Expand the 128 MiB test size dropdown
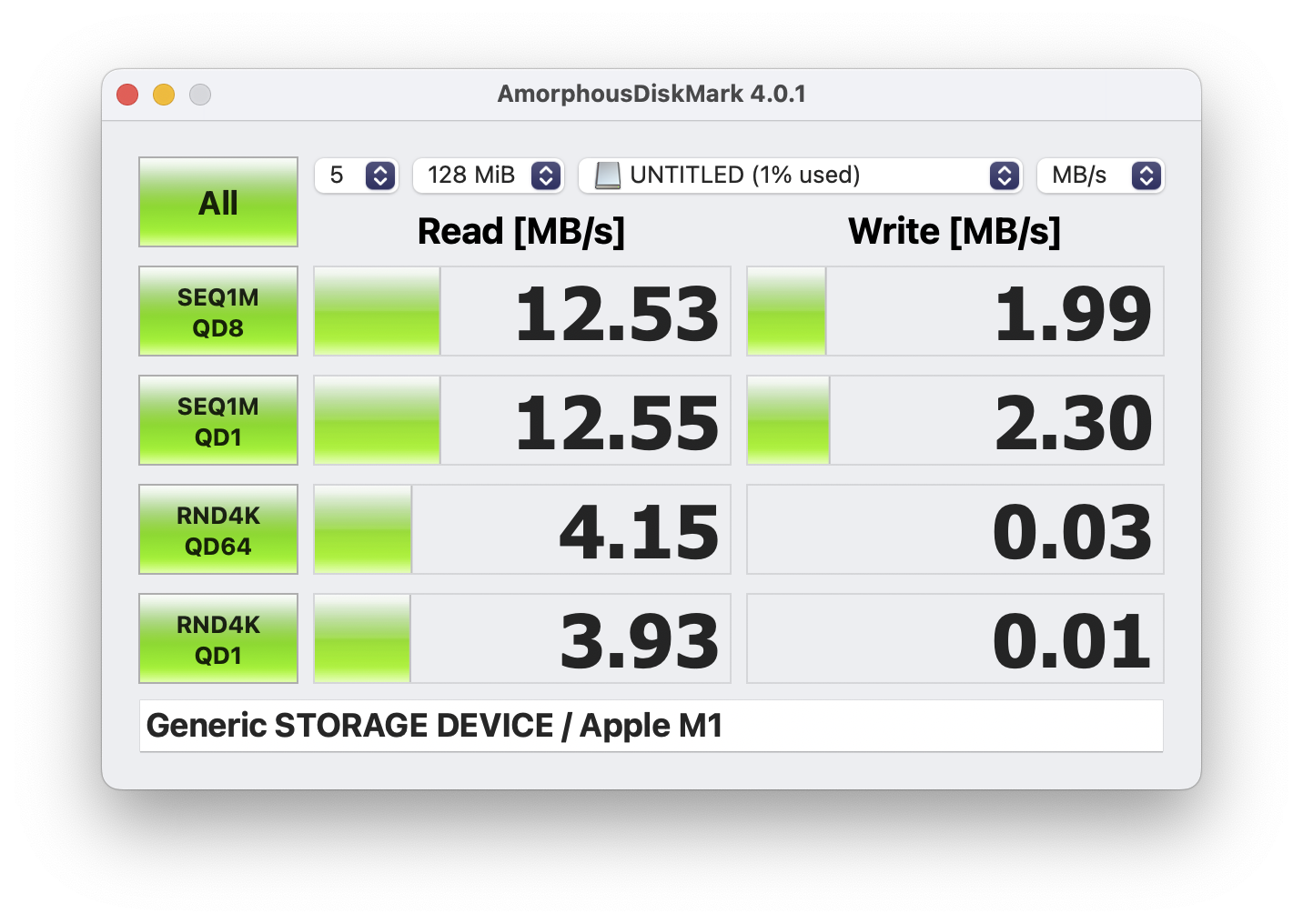This screenshot has width=1303, height=924. [x=489, y=175]
